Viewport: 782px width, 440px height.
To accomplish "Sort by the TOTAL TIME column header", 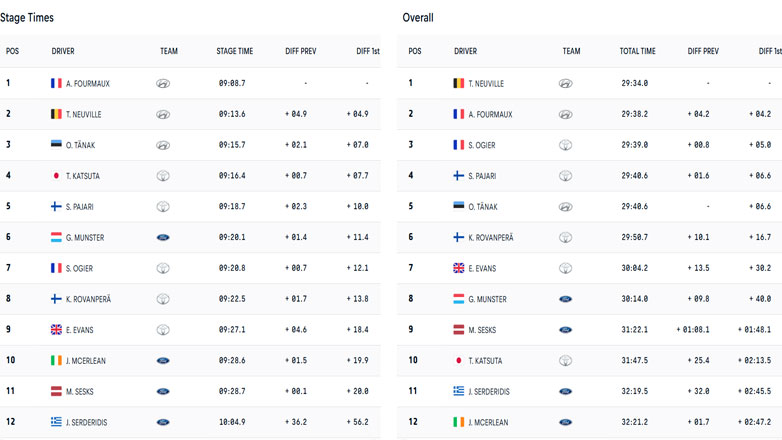I will 637,51.
